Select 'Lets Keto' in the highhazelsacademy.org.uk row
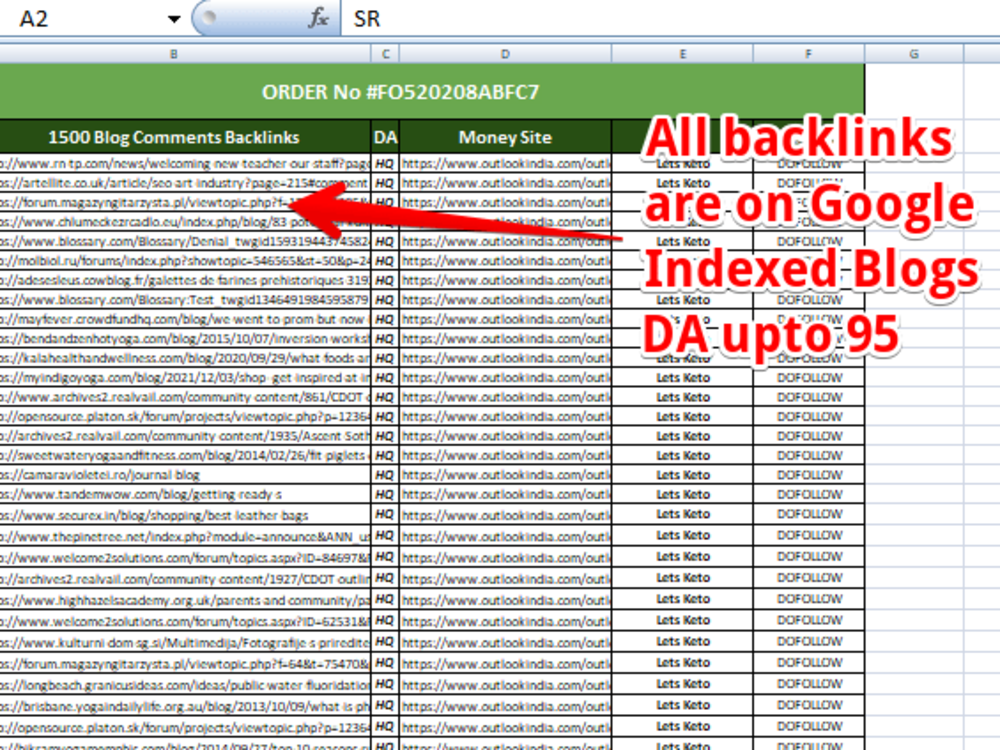This screenshot has width=1000, height=750. tap(682, 599)
